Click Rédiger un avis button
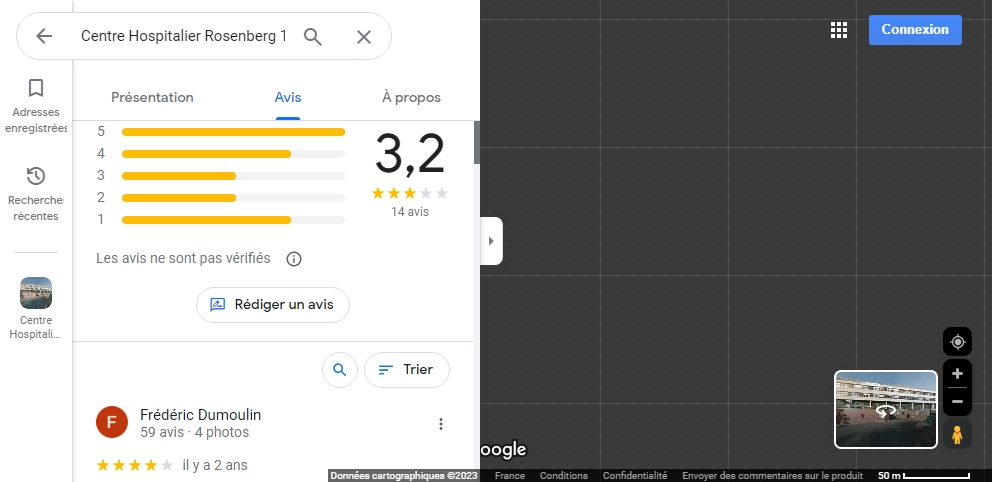This screenshot has height=482, width=992. [x=273, y=305]
